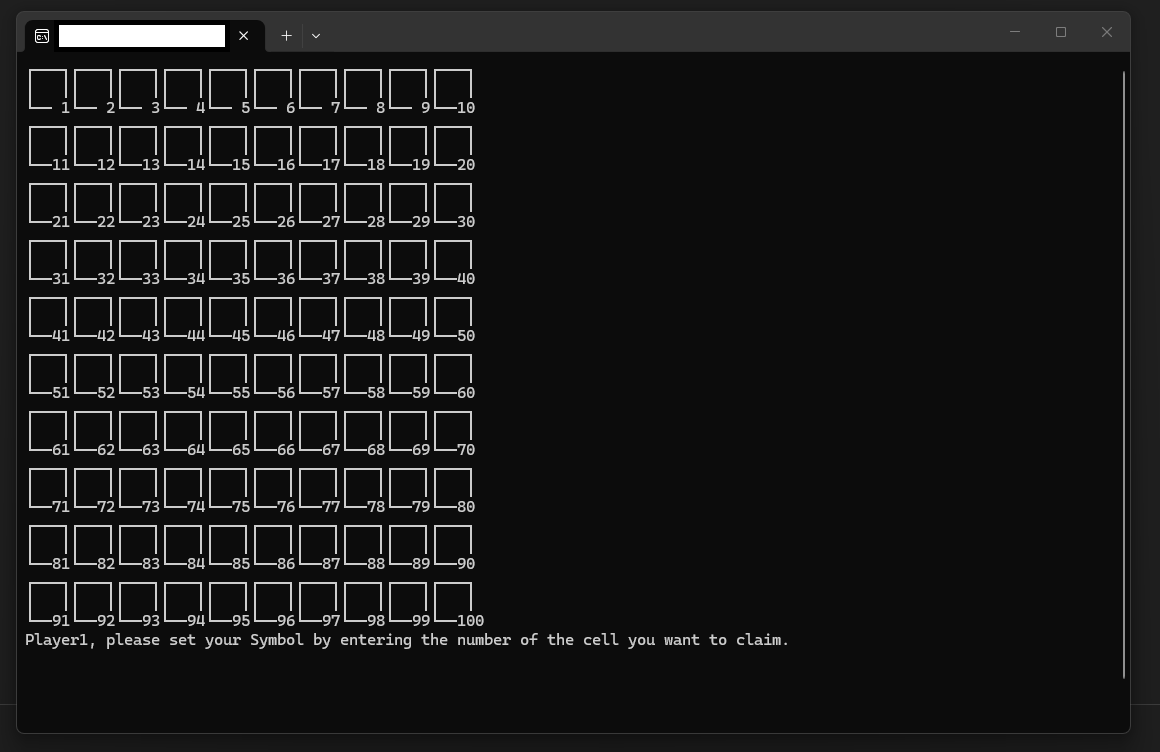Screen dimensions: 1160x752
Task: Open a new terminal tab with the plus button
Action: tap(286, 35)
